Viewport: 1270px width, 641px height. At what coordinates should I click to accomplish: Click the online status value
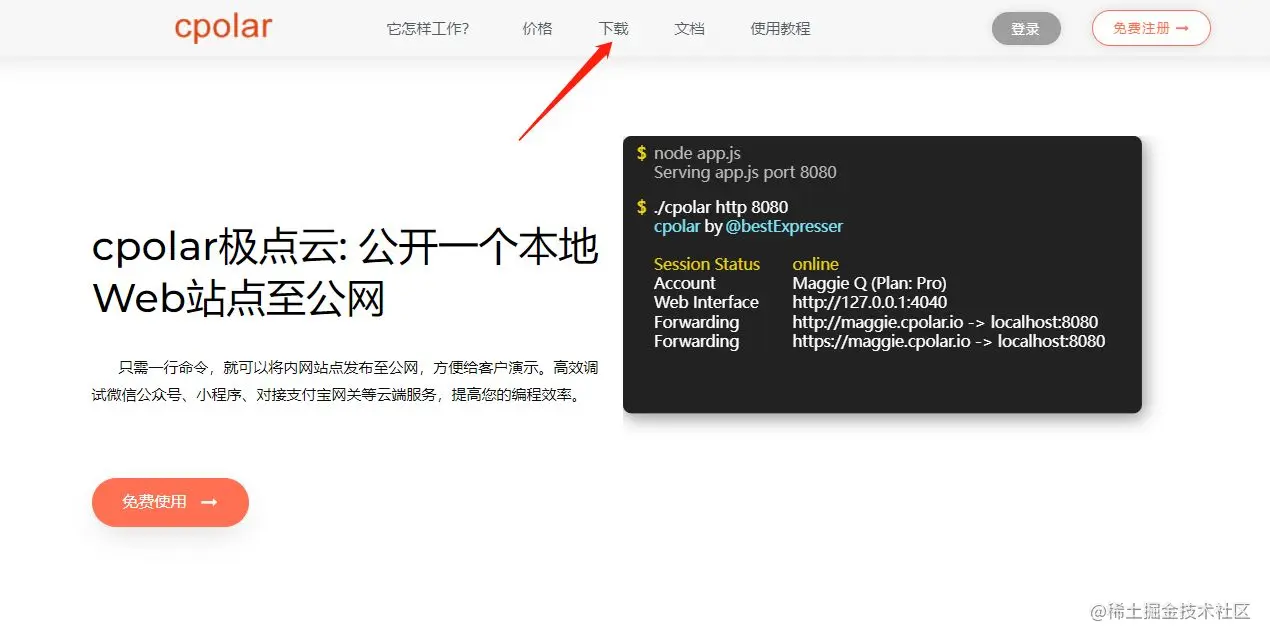[816, 264]
